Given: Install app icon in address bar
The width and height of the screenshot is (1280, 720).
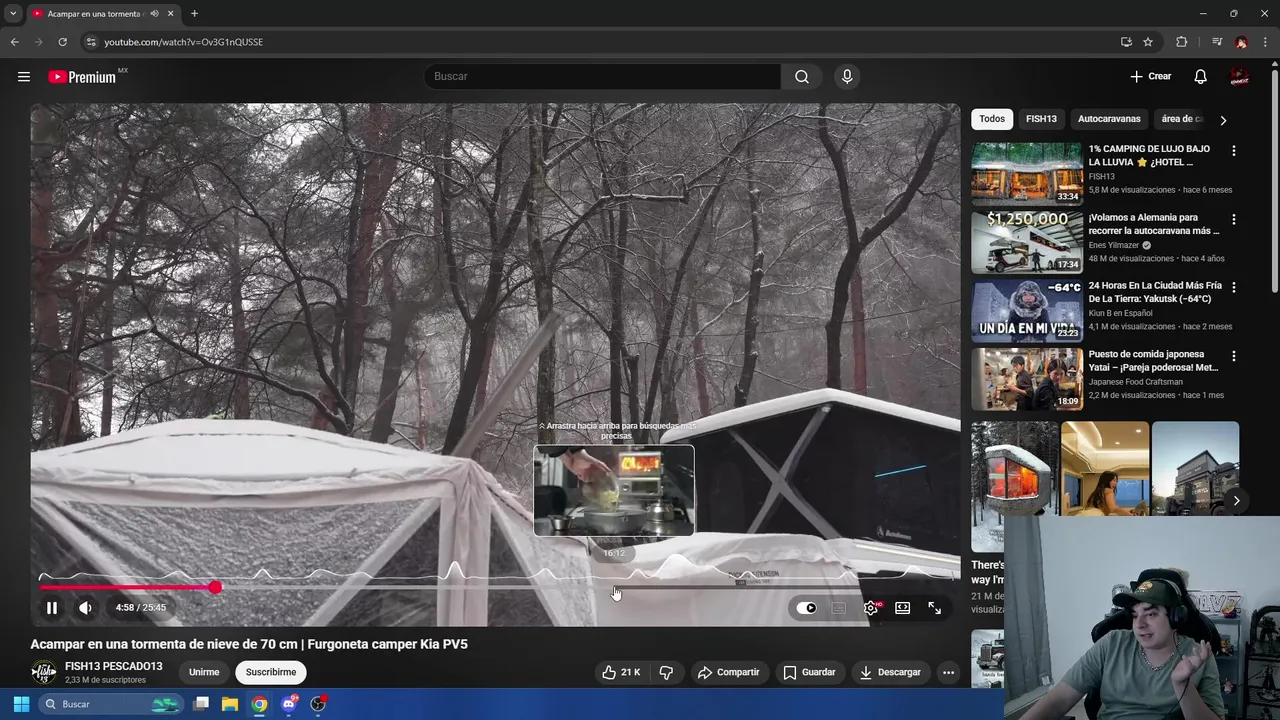Looking at the screenshot, I should pyautogui.click(x=1126, y=42).
